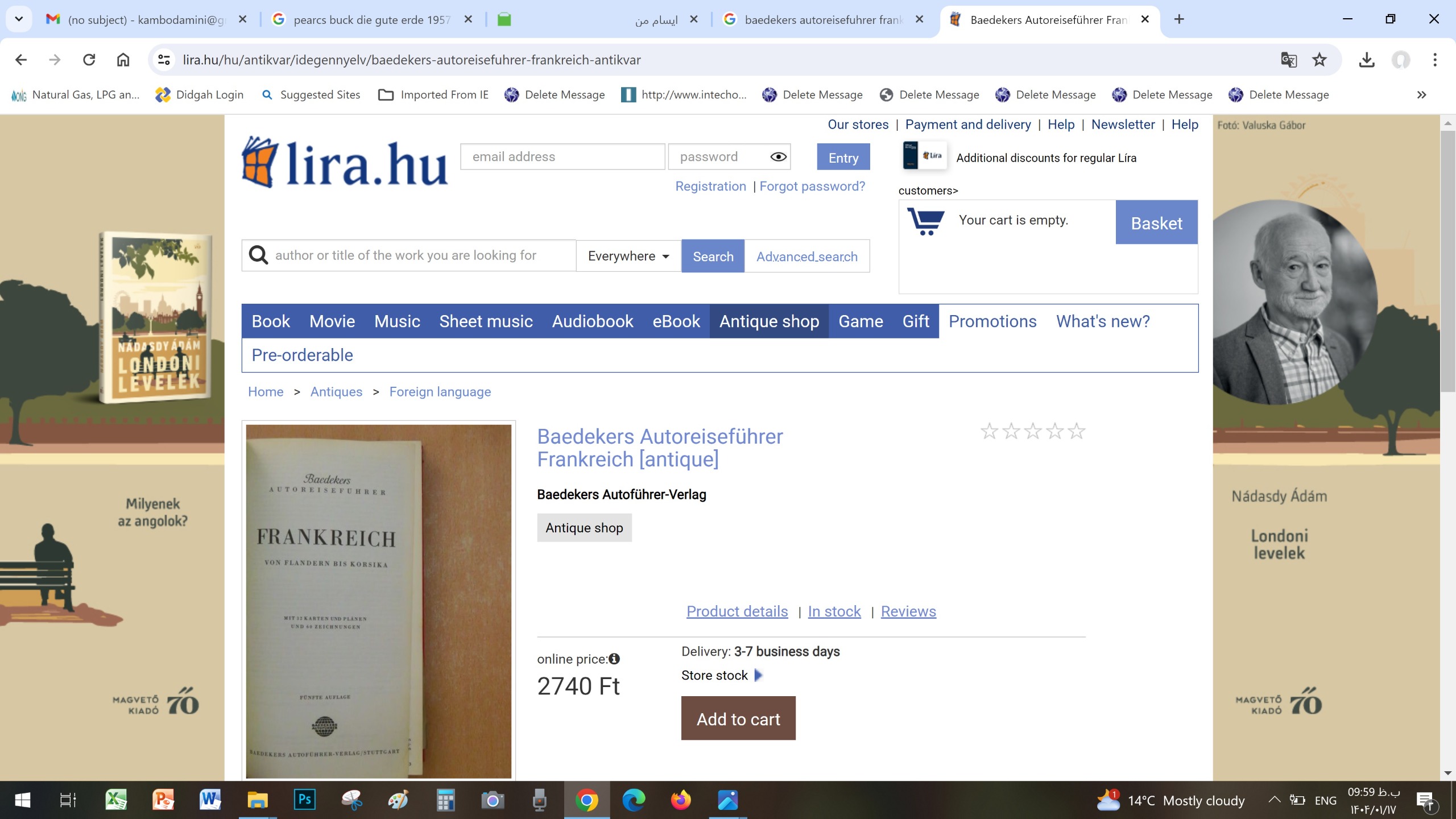Click the Google Translate icon in address bar

[1288, 60]
